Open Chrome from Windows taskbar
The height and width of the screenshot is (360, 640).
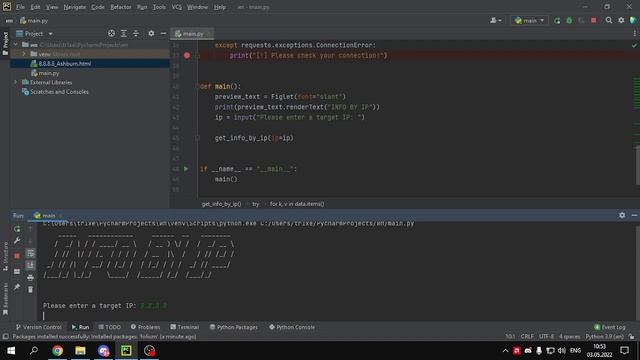click(58, 351)
